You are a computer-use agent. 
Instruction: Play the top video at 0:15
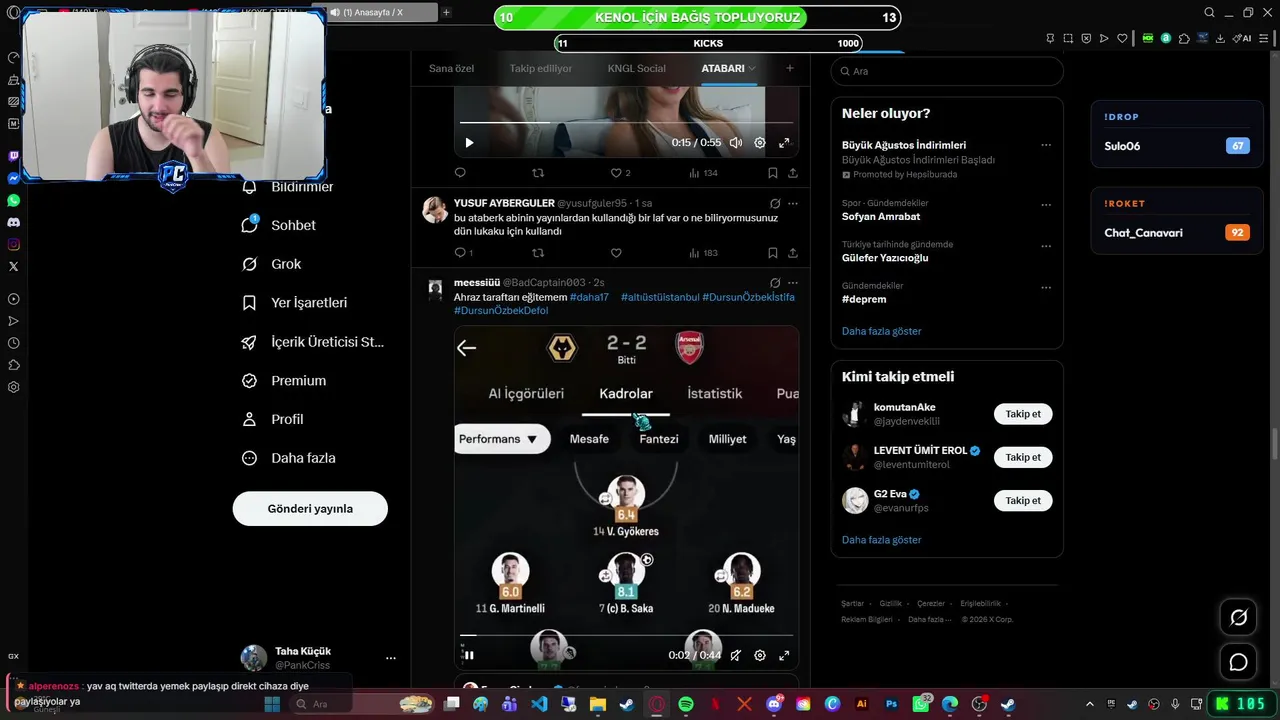pyautogui.click(x=469, y=143)
